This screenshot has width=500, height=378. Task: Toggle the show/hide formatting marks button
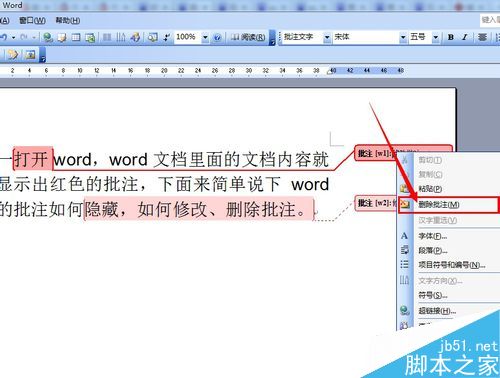tap(166, 37)
